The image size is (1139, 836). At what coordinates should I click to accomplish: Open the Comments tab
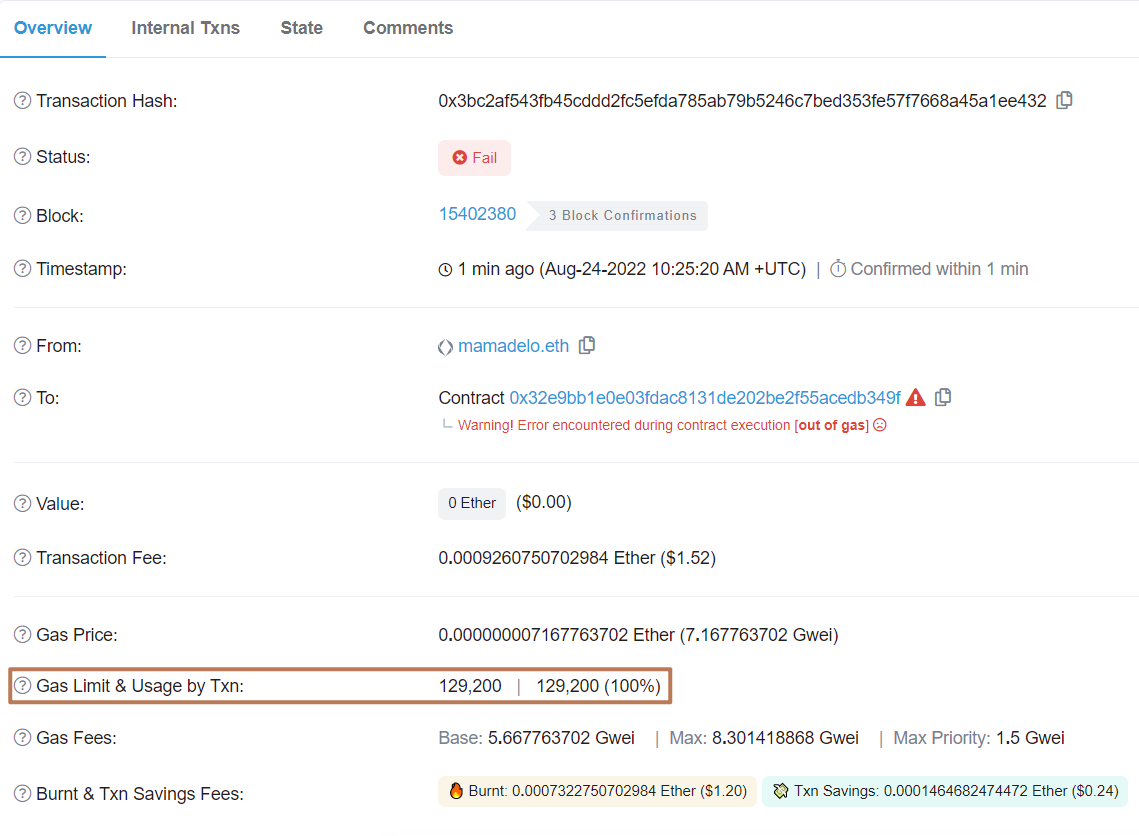tap(408, 28)
